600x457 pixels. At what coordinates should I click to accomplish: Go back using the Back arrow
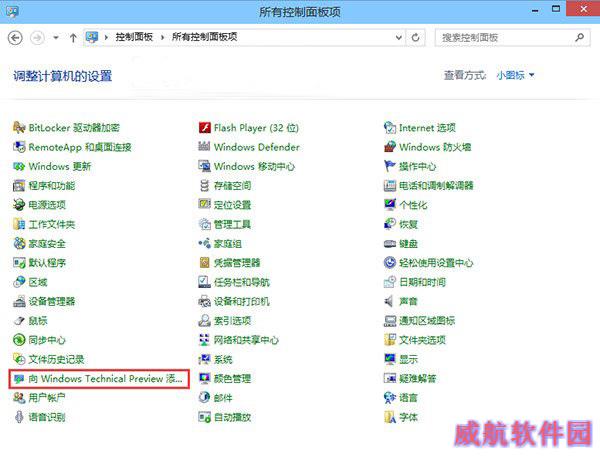click(15, 38)
